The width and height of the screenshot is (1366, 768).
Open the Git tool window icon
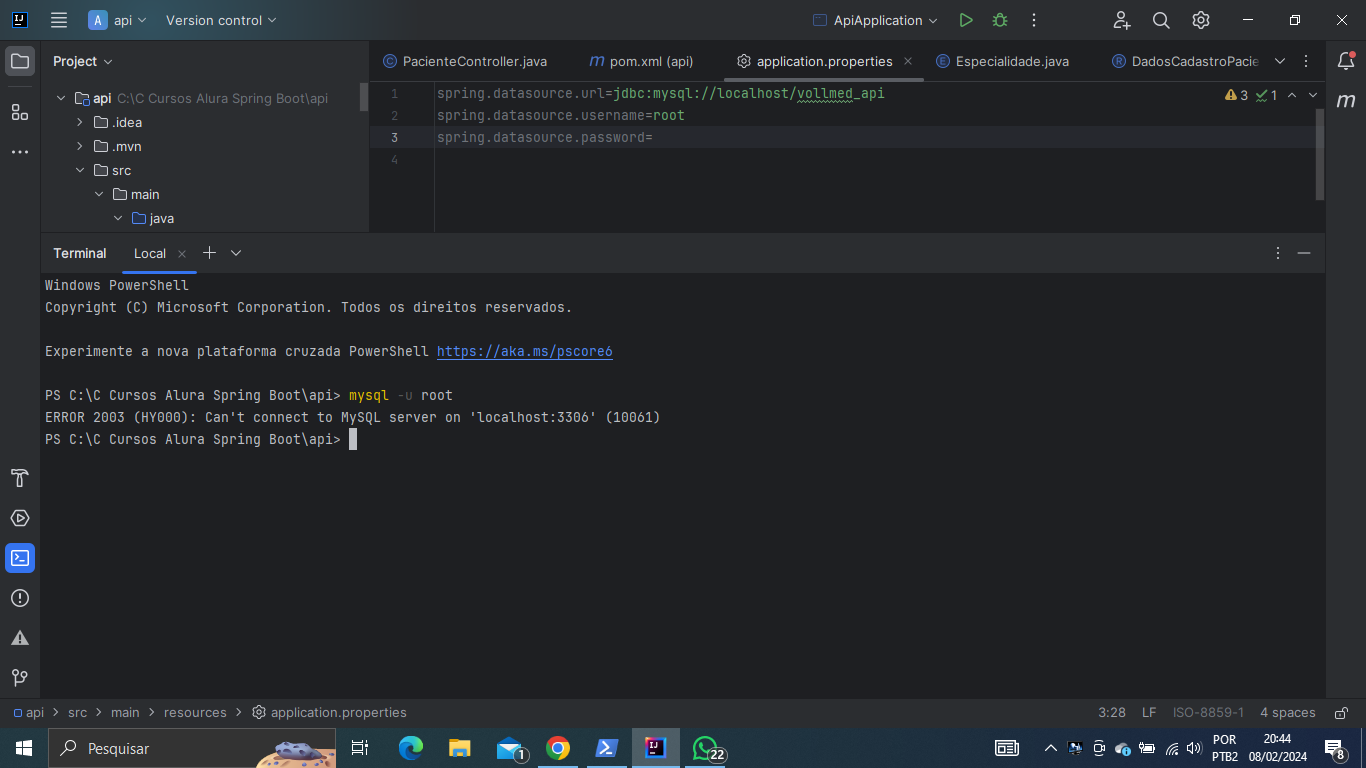[x=20, y=678]
